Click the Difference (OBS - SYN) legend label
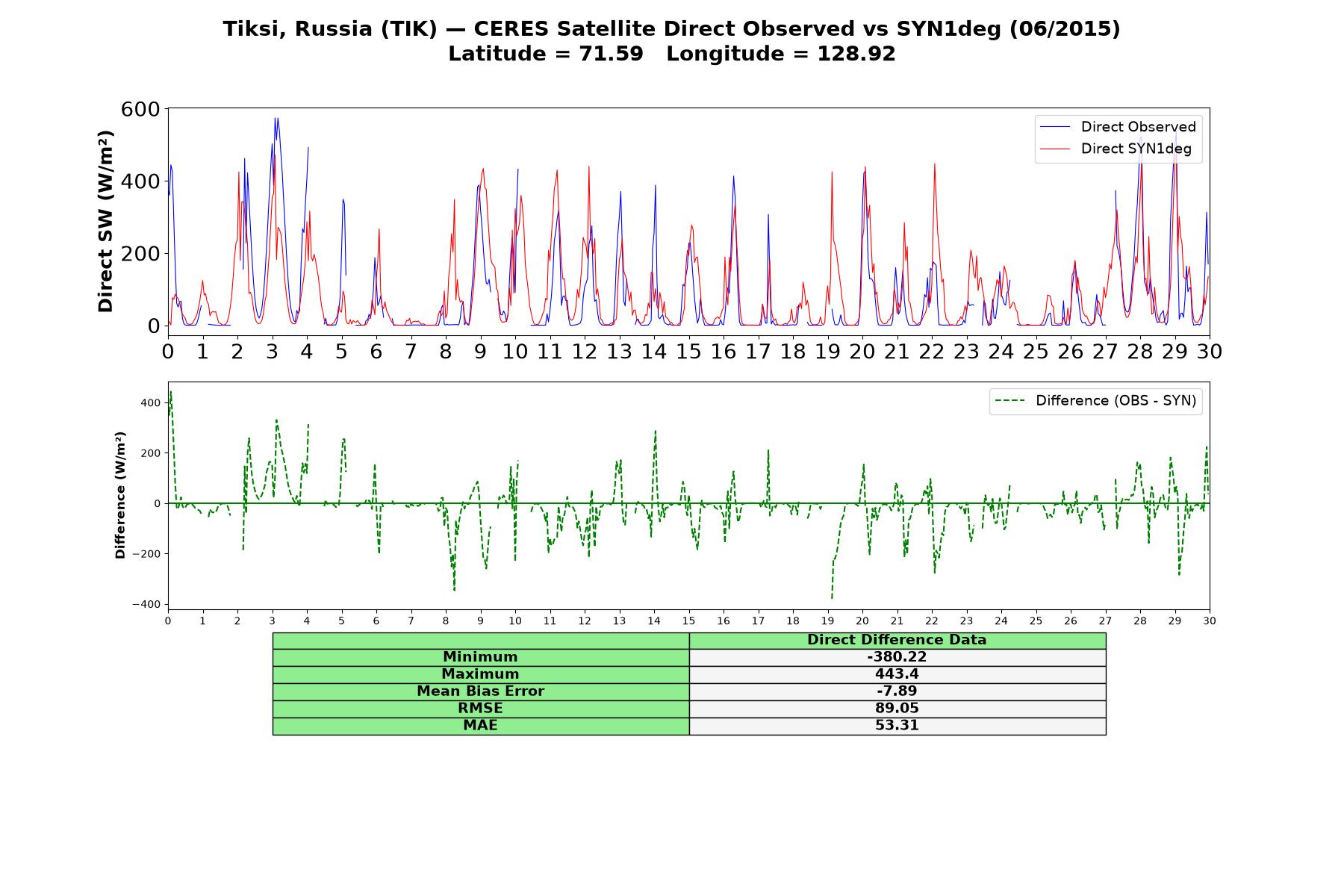The image size is (1344, 896). (x=1116, y=401)
